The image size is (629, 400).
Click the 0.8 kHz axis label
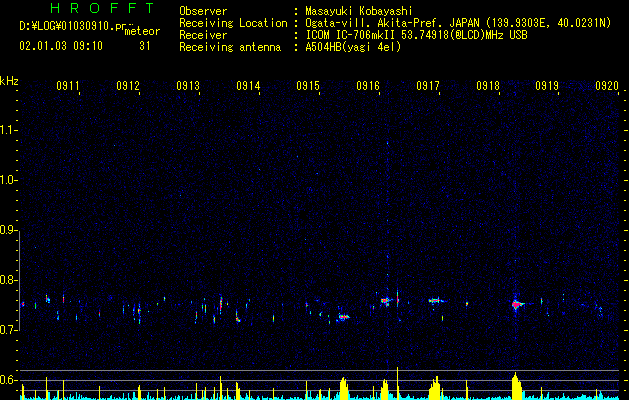pos(9,280)
